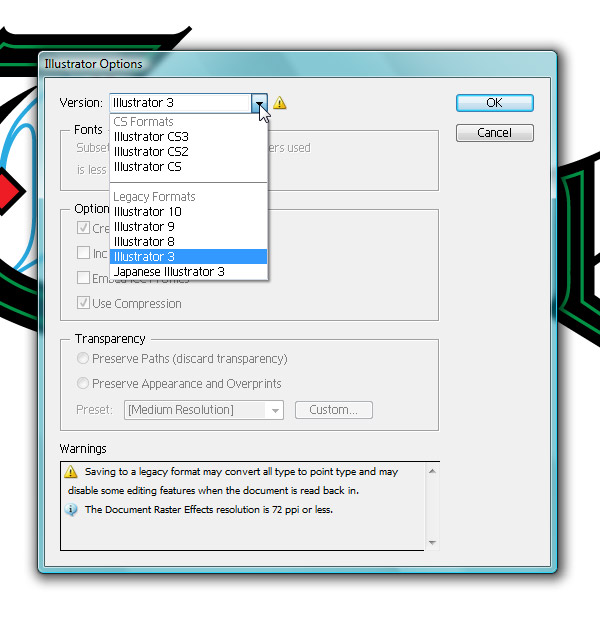This screenshot has width=600, height=629.
Task: Click the Version field showing Illustrator 3
Action: (180, 103)
